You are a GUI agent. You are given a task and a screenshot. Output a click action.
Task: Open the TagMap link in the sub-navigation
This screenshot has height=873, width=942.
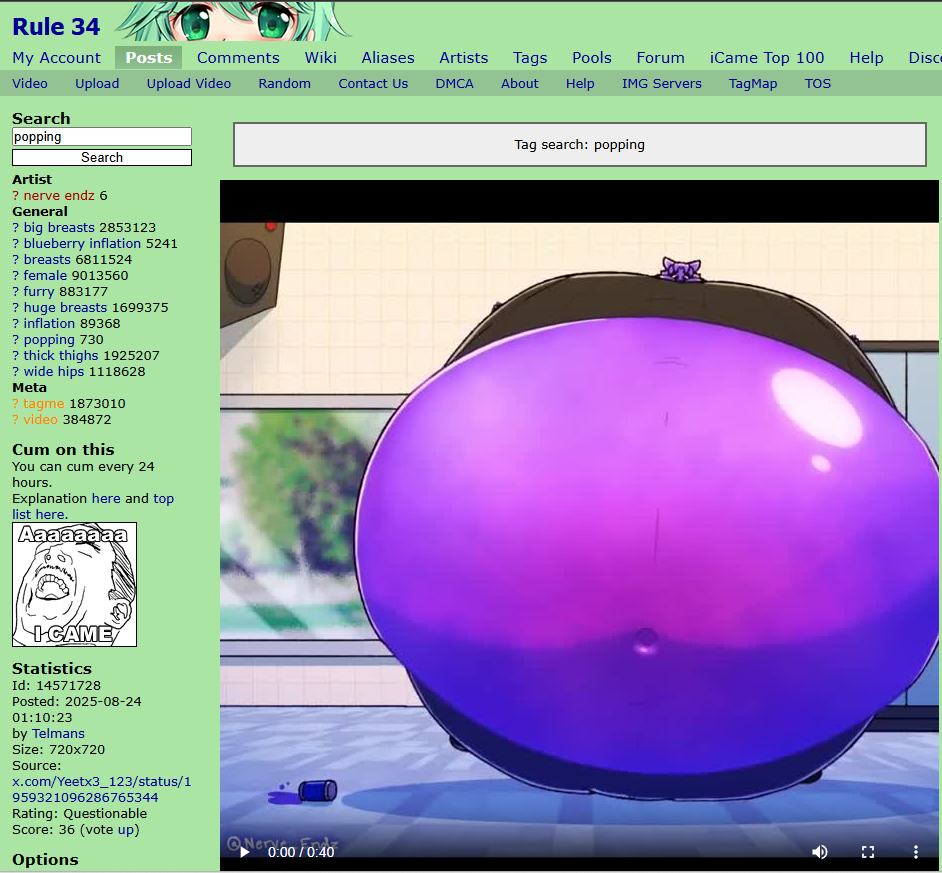point(752,84)
